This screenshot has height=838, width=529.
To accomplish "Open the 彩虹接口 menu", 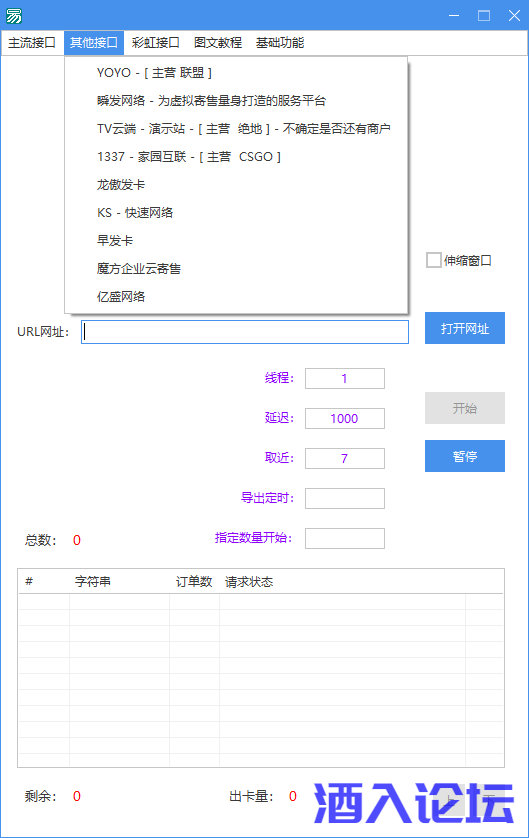I will [155, 43].
